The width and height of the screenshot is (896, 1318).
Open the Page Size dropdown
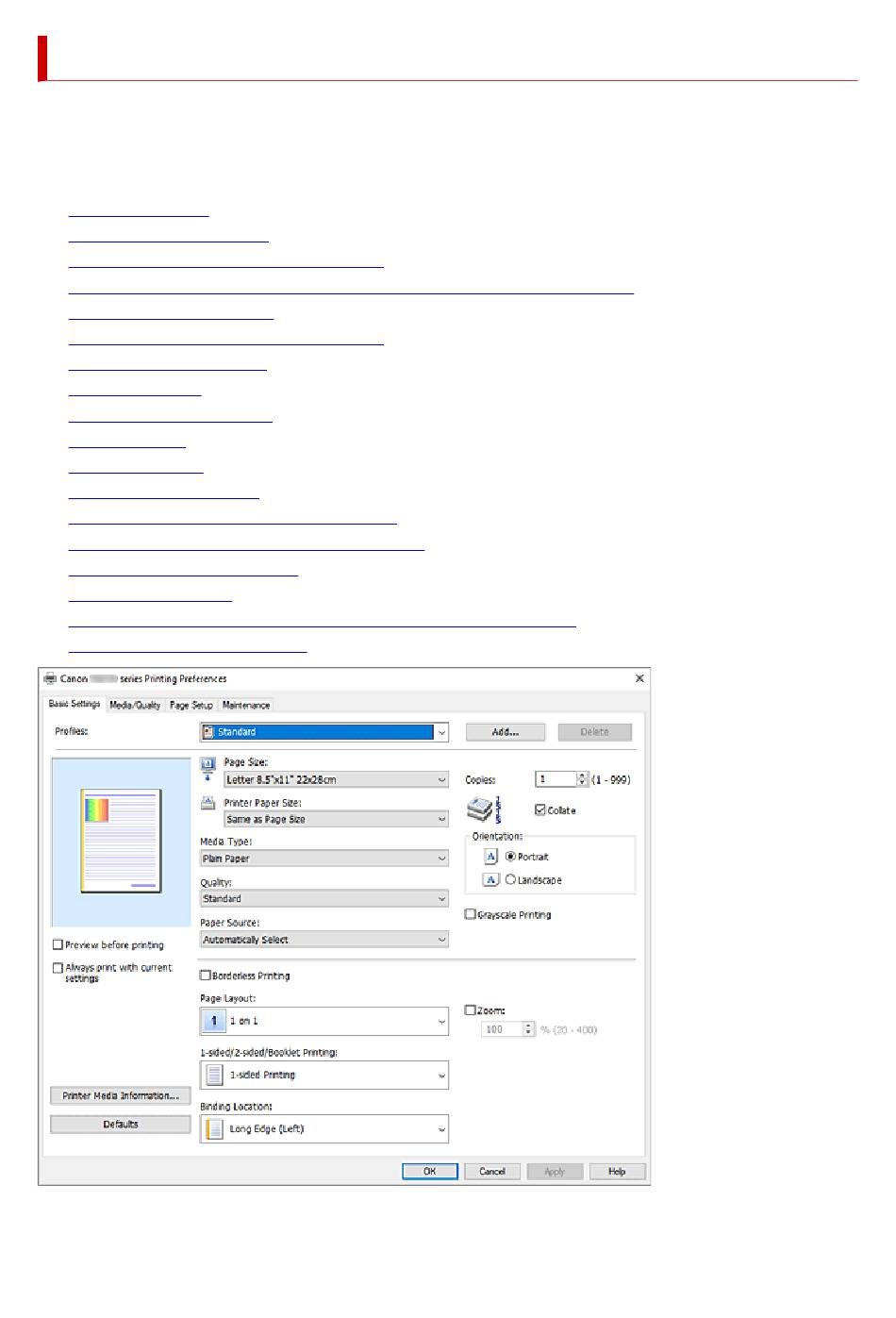point(336,780)
